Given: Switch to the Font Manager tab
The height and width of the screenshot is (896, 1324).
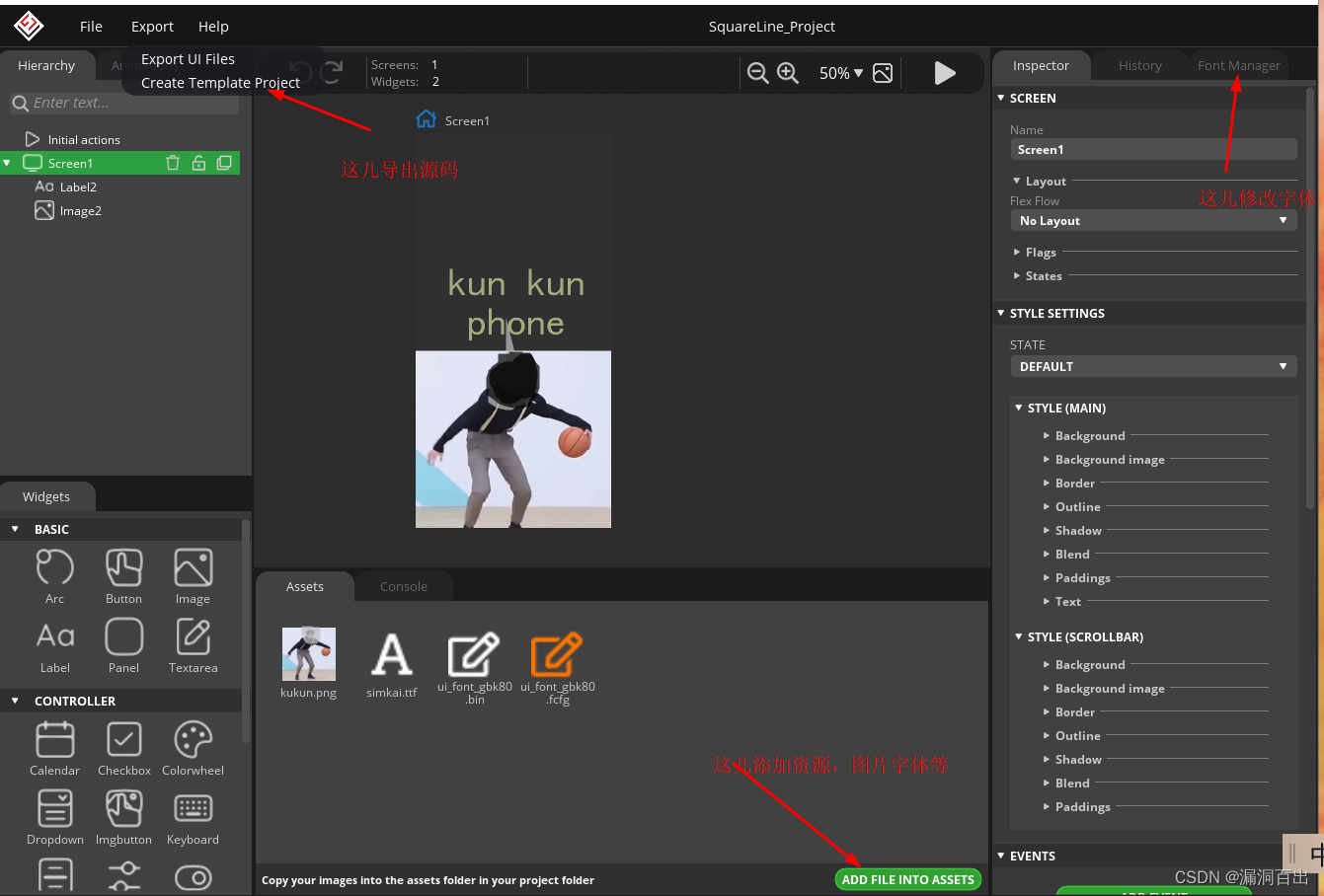Looking at the screenshot, I should pos(1238,65).
